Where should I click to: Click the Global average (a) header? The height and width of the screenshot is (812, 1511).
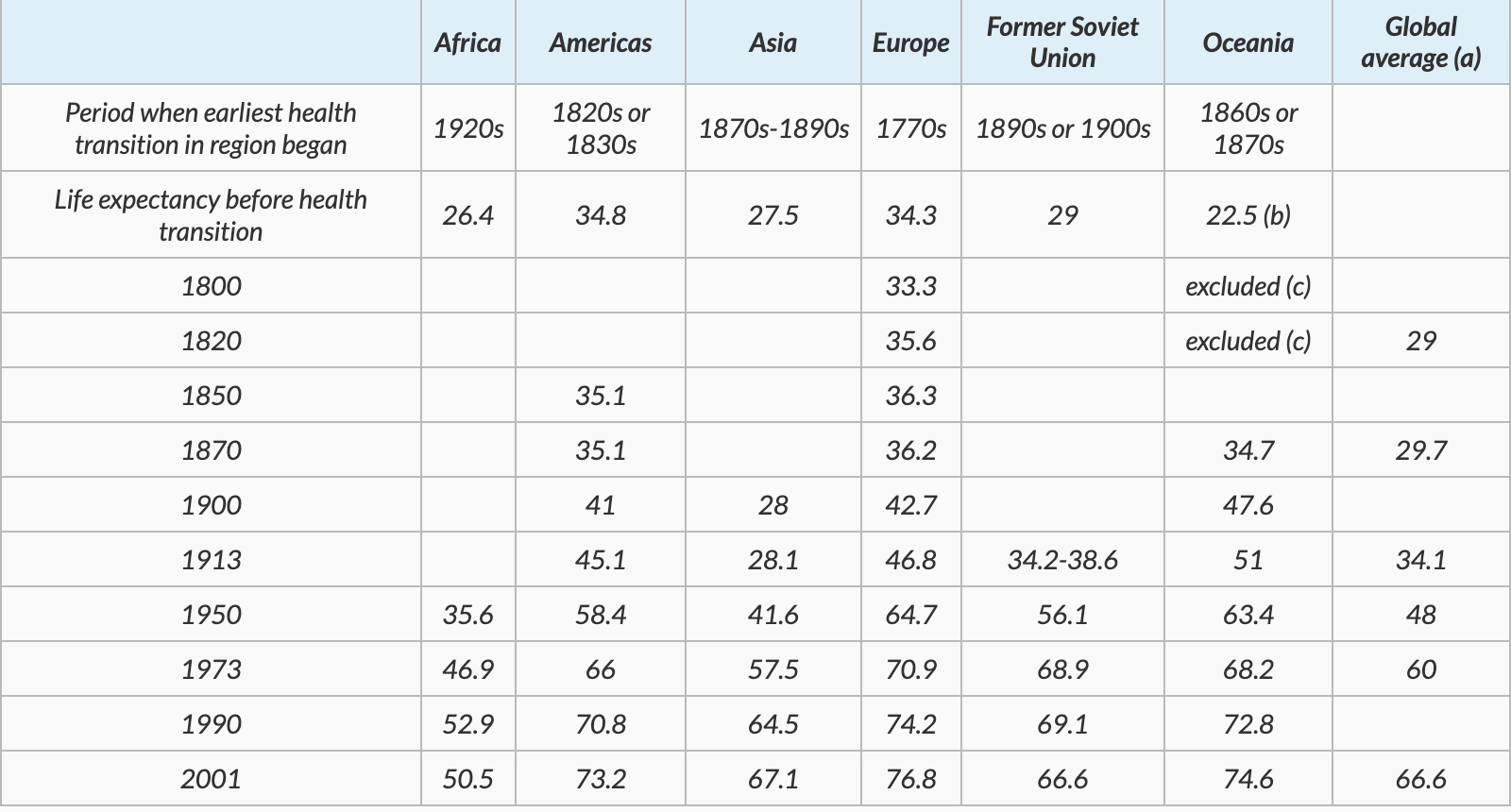point(1420,42)
